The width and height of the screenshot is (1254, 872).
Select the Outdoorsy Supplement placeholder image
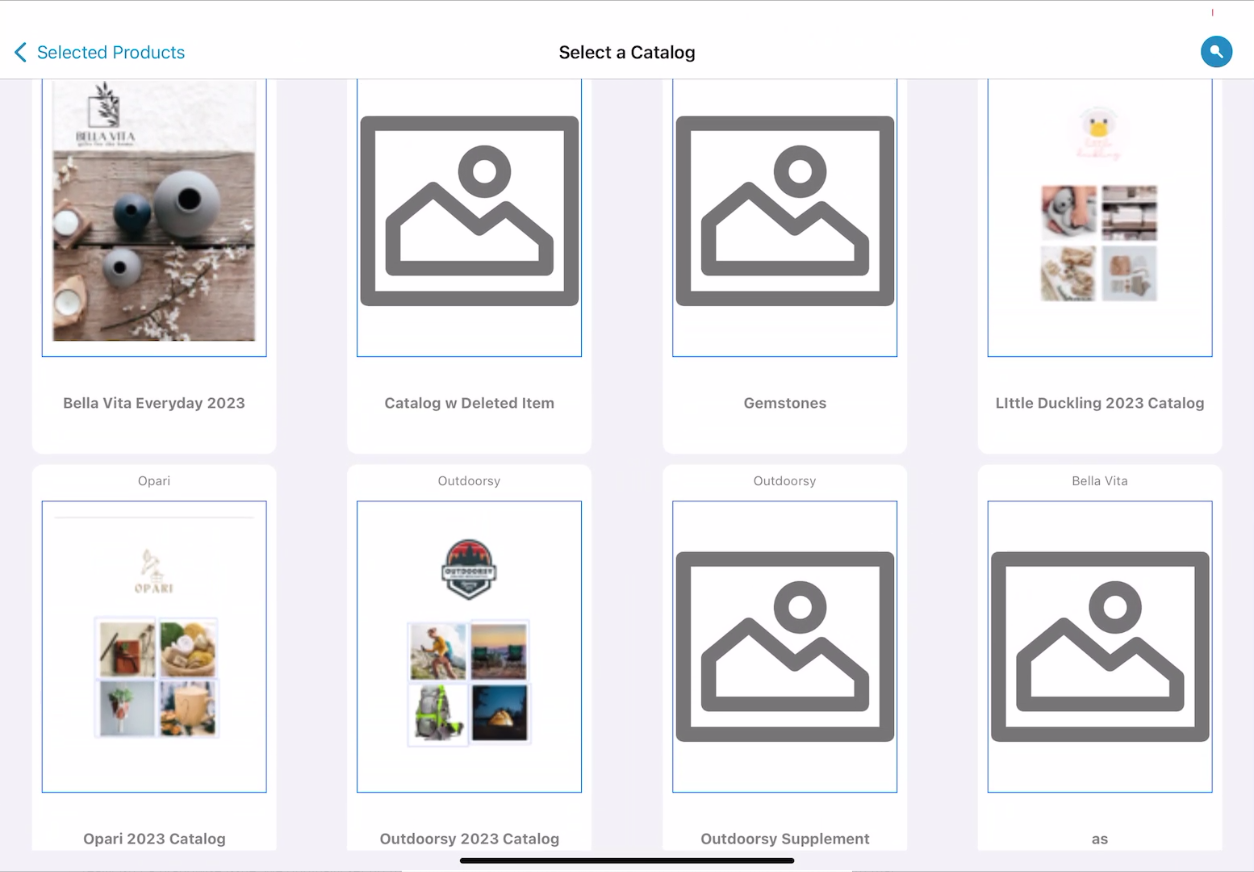[x=785, y=647]
